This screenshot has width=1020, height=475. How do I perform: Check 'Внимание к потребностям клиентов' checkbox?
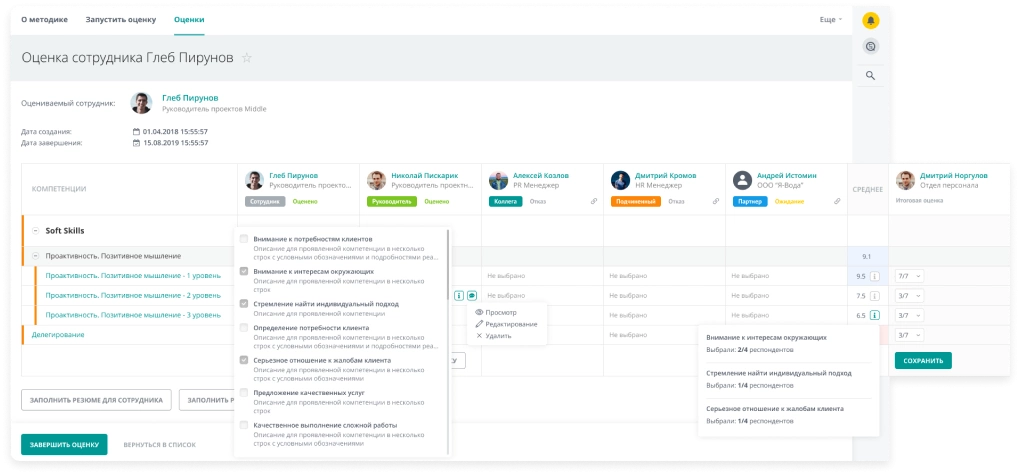pyautogui.click(x=244, y=239)
